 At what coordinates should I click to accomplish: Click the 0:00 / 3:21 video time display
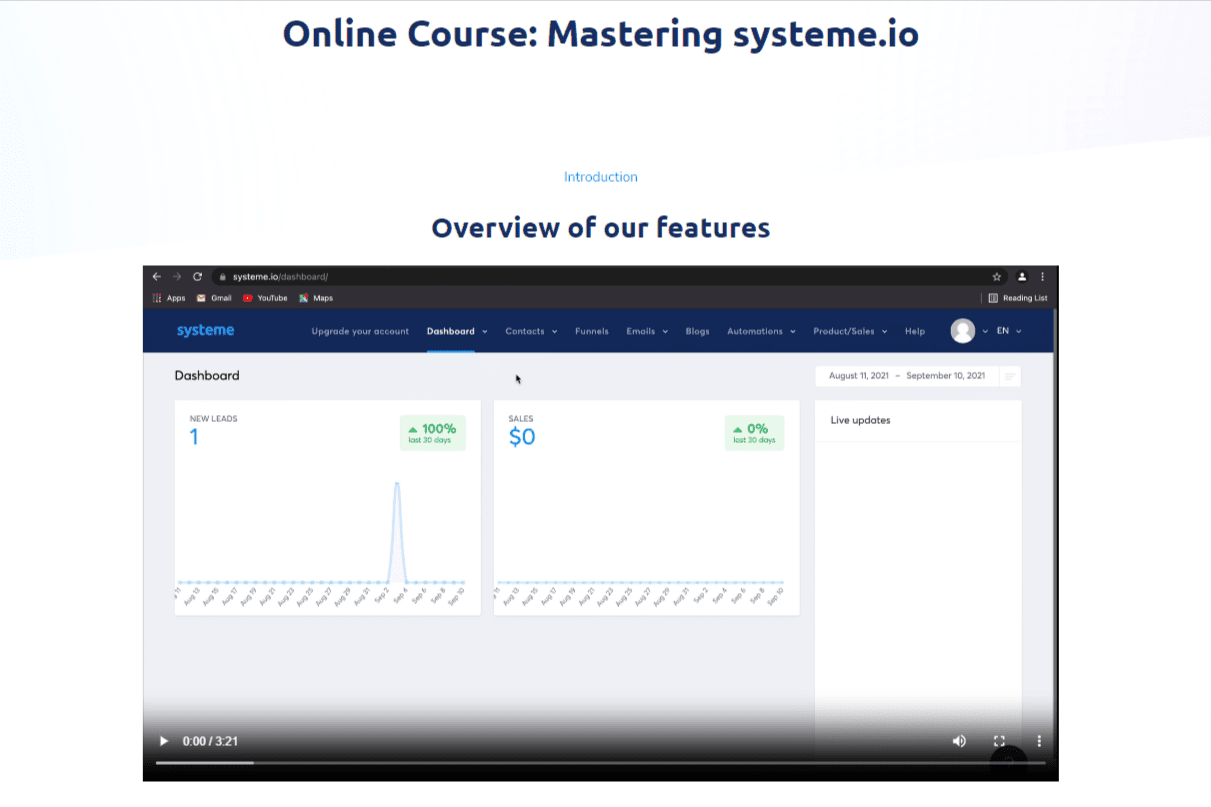coord(210,741)
